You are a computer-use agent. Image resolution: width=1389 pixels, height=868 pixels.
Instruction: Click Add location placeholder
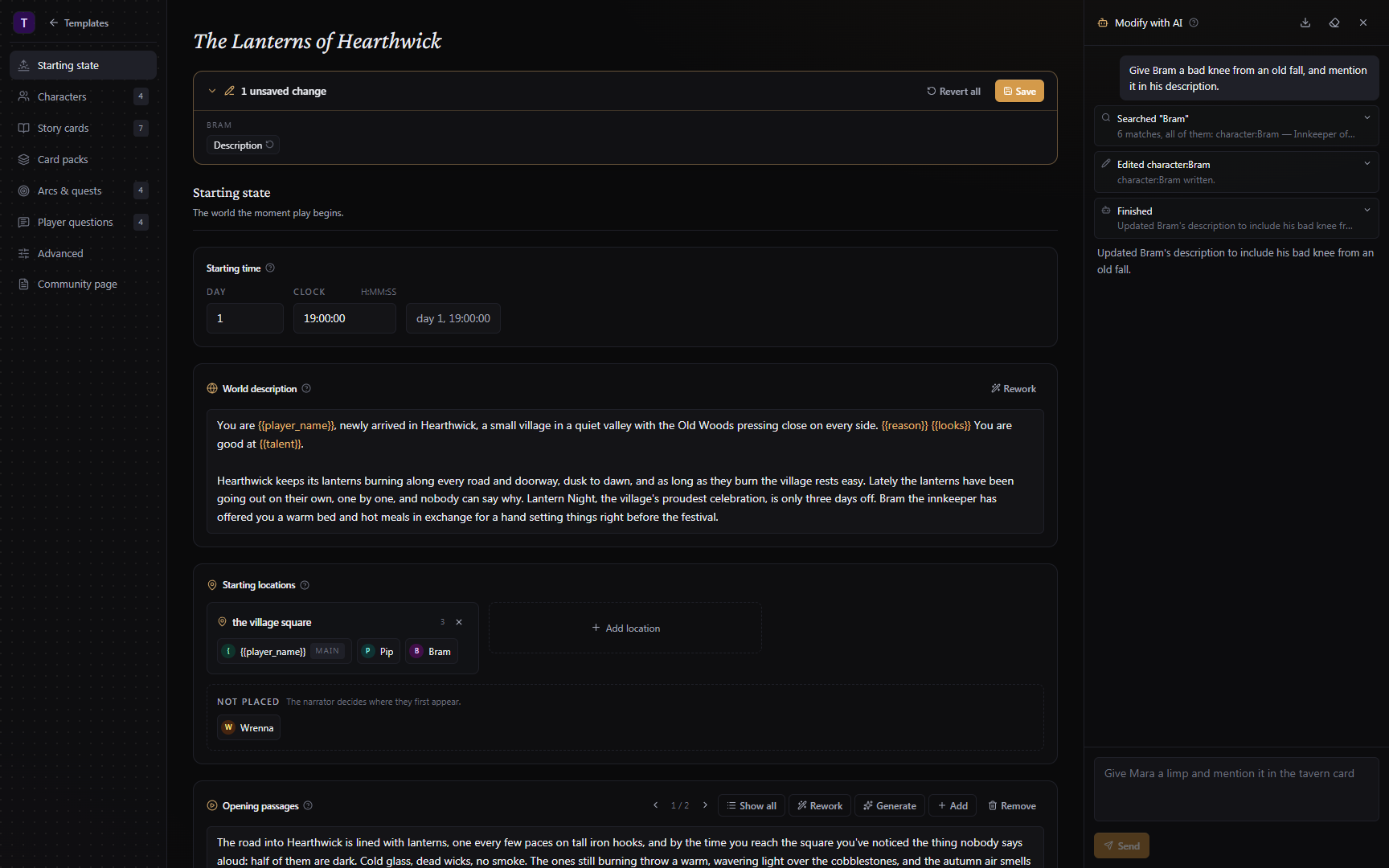click(625, 628)
